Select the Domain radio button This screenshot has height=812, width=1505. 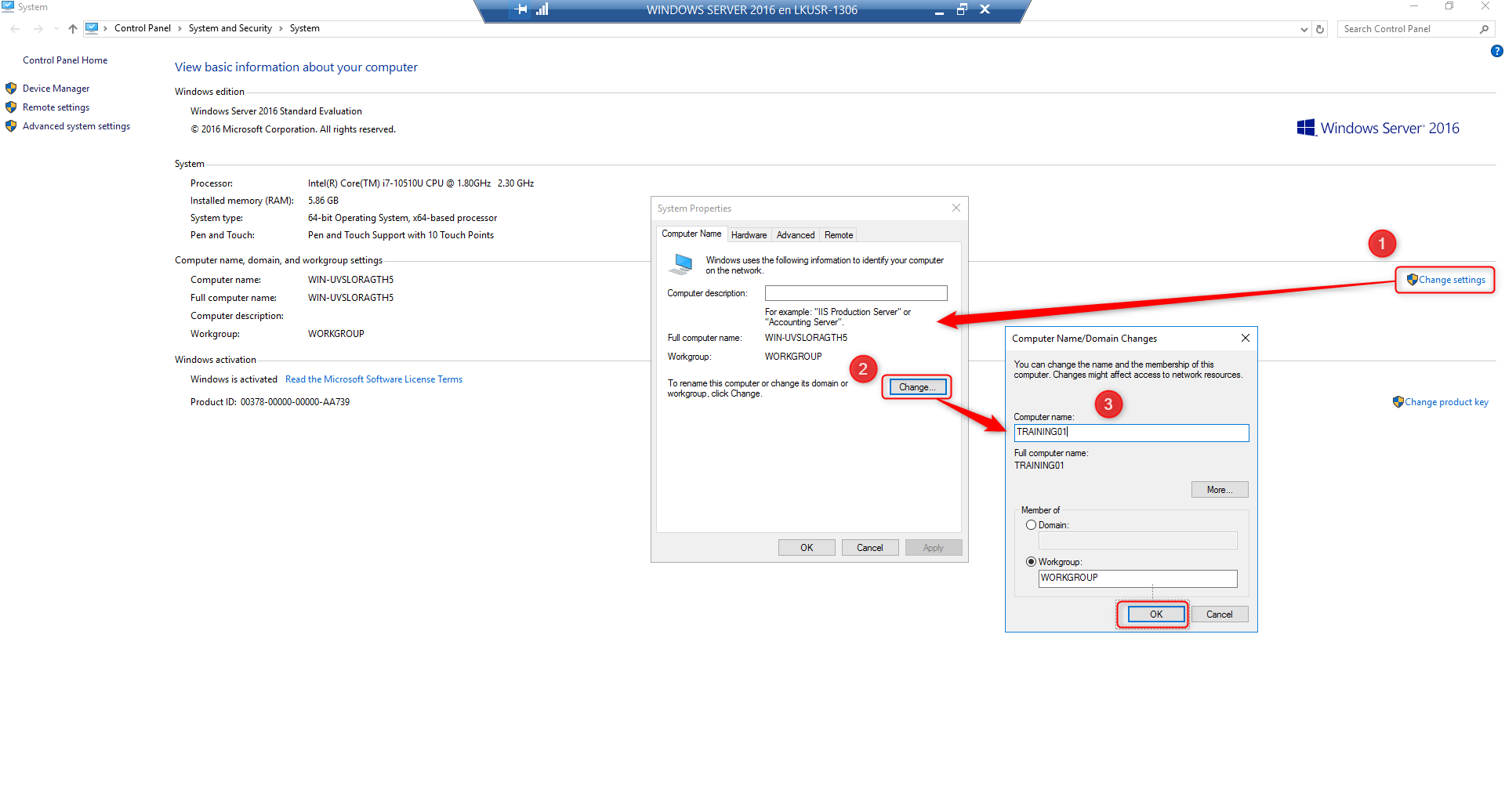[x=1031, y=525]
